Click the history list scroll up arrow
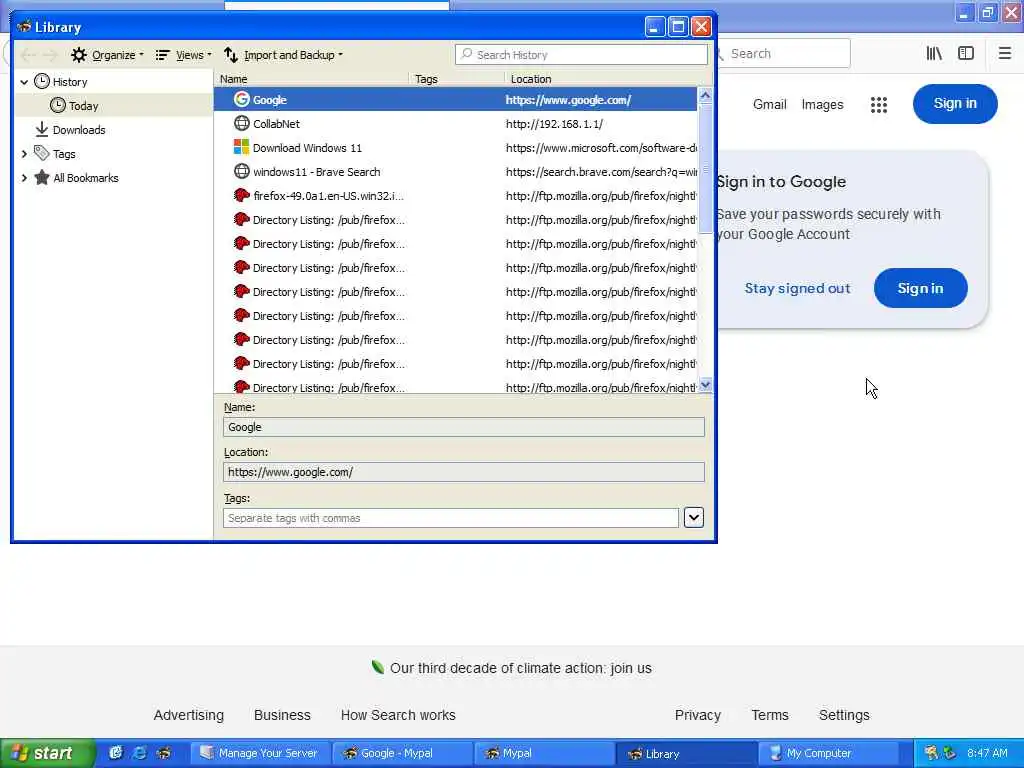Image resolution: width=1024 pixels, height=768 pixels. [x=705, y=95]
